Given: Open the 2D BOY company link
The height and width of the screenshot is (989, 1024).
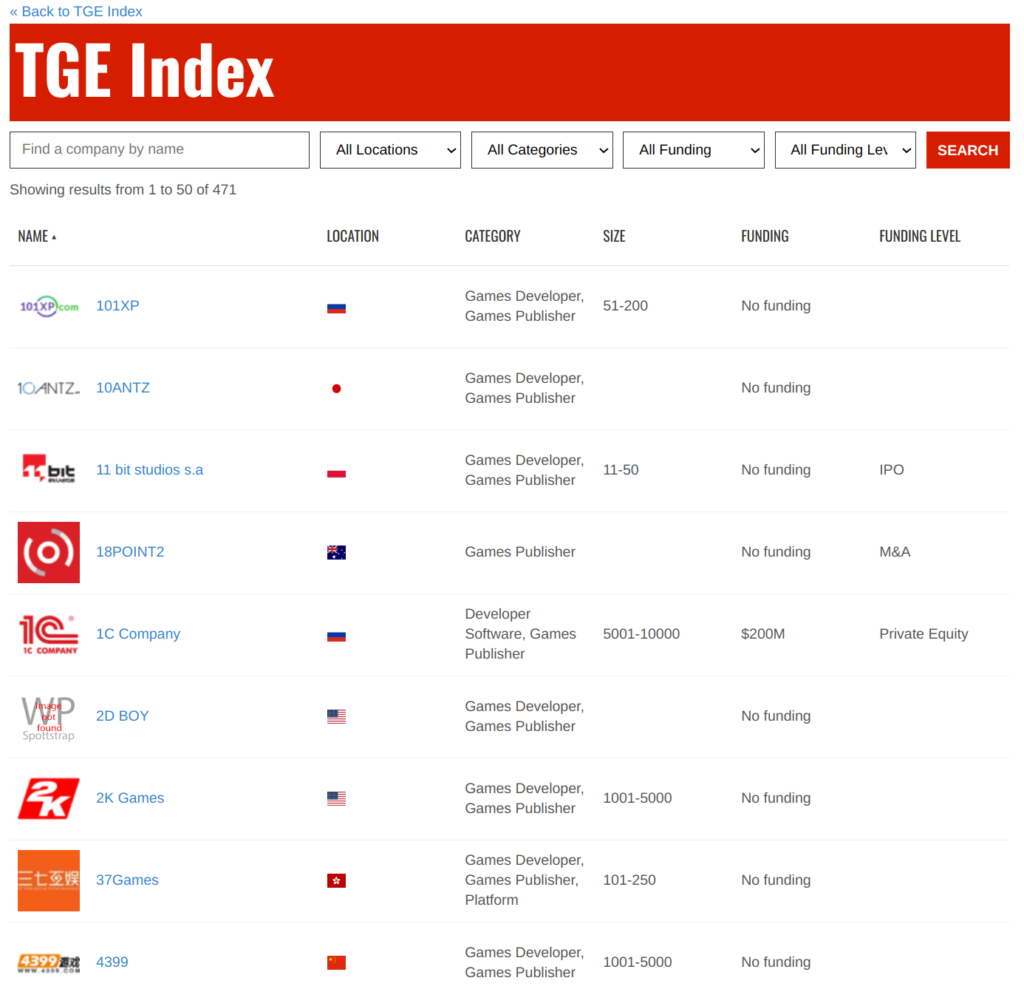Looking at the screenshot, I should (x=122, y=716).
